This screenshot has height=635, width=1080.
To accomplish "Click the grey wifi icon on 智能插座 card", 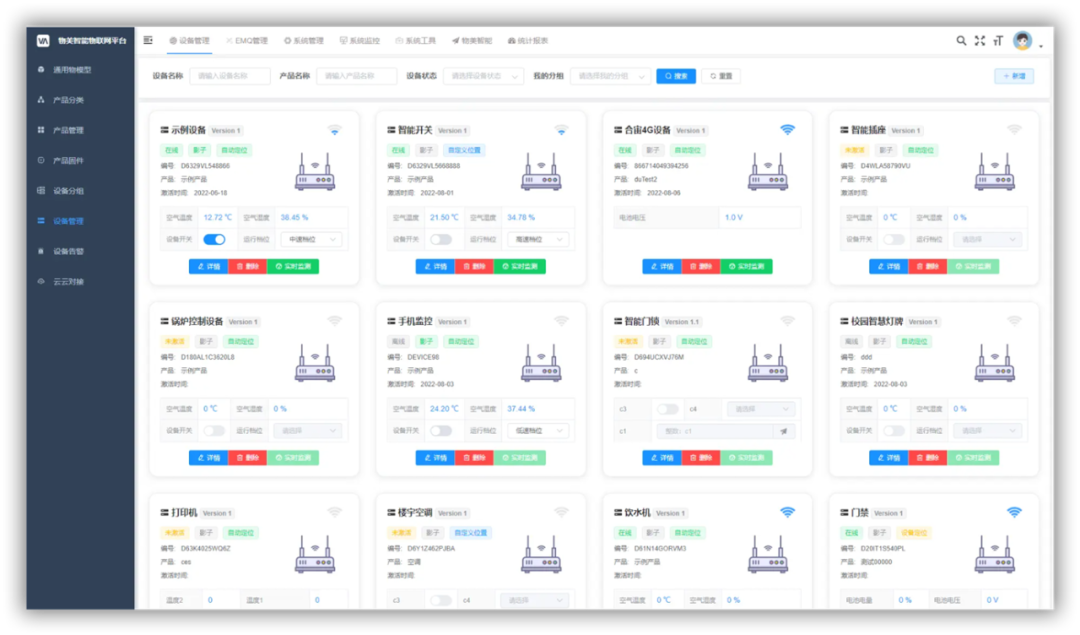I will point(1014,129).
